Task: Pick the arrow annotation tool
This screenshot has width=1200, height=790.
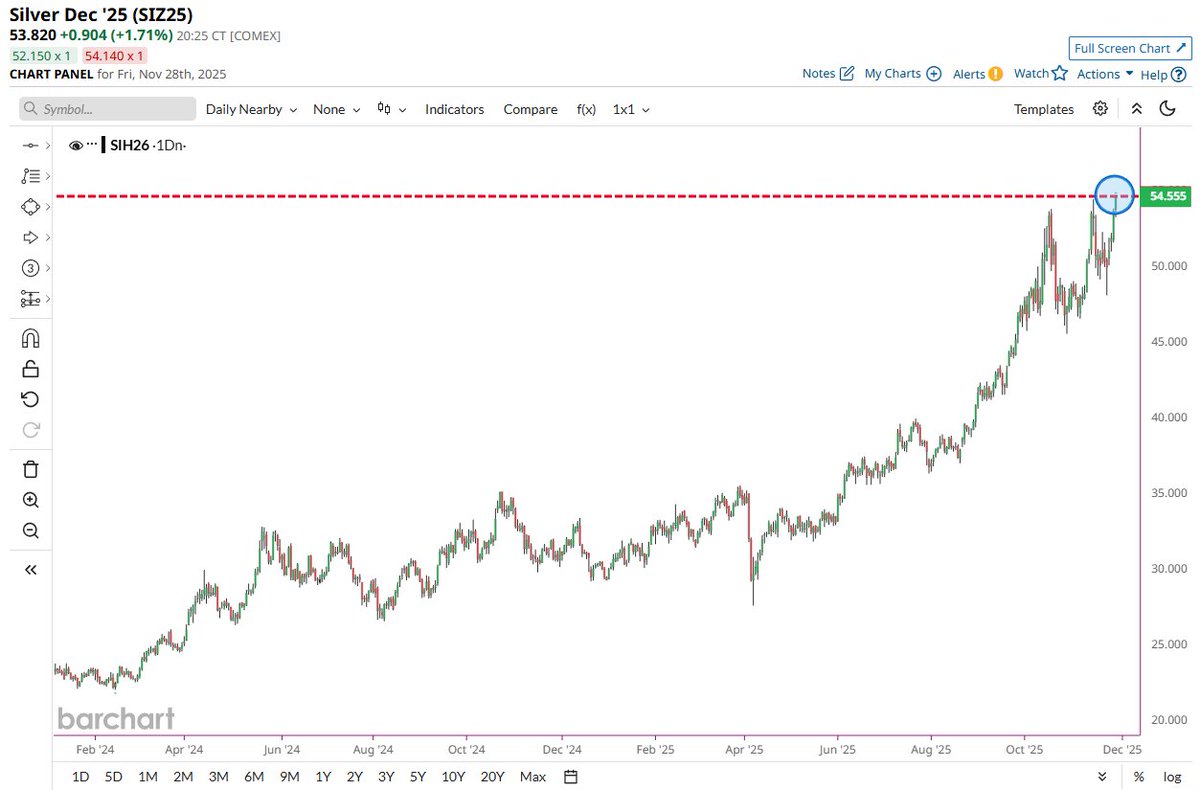Action: coord(29,237)
